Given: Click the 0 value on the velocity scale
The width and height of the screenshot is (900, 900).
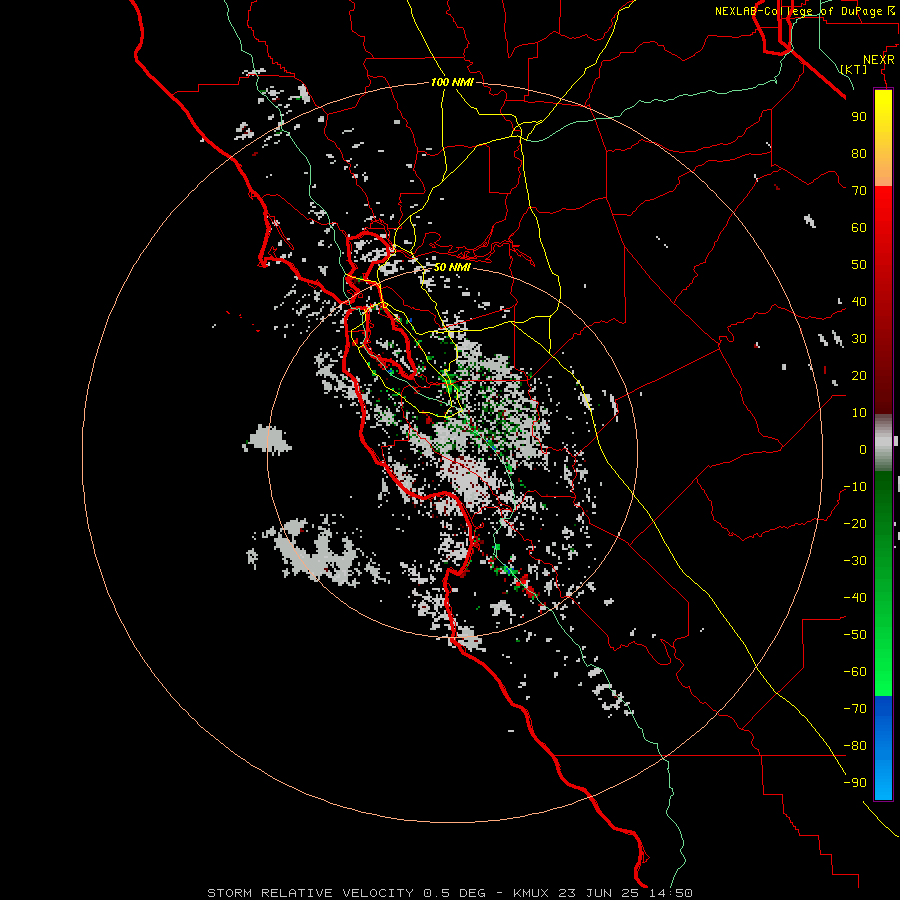Looking at the screenshot, I should coord(863,450).
